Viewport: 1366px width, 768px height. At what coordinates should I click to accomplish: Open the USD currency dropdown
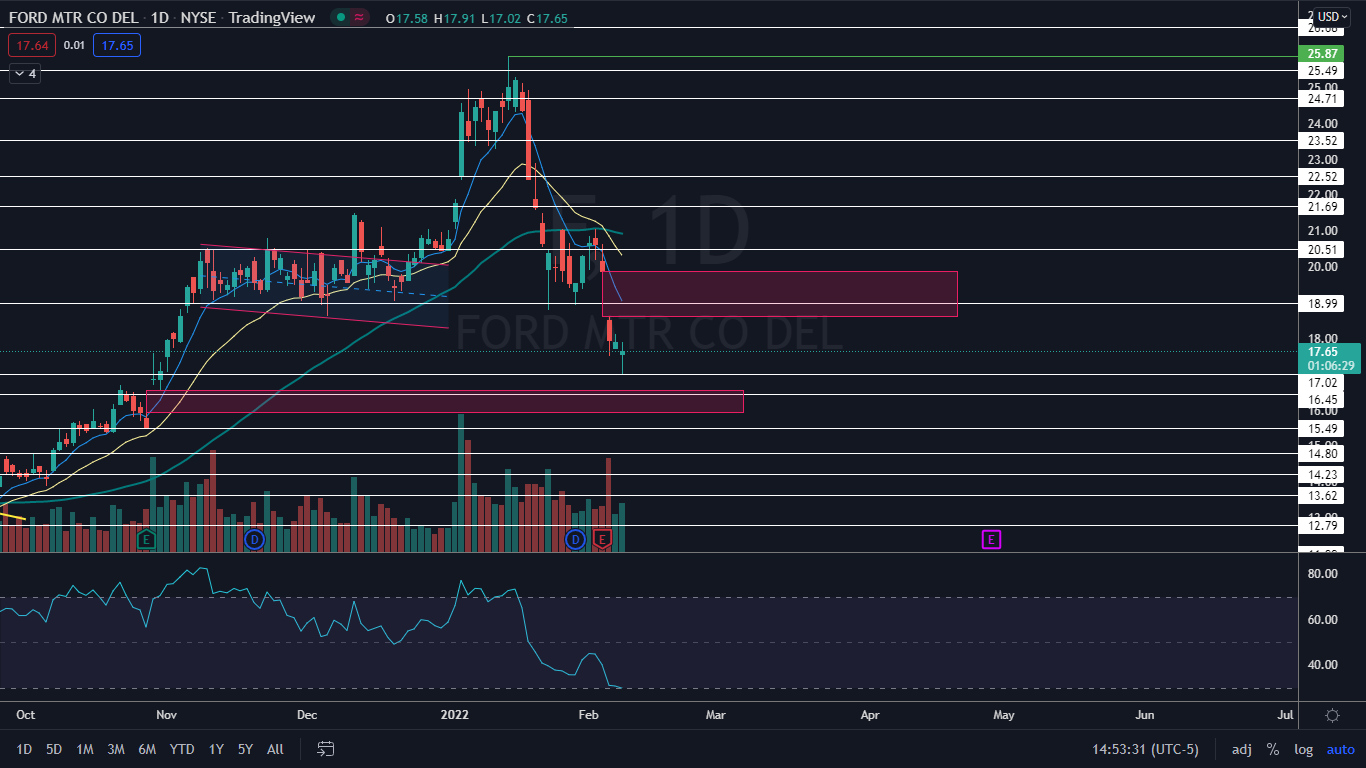tap(1332, 16)
